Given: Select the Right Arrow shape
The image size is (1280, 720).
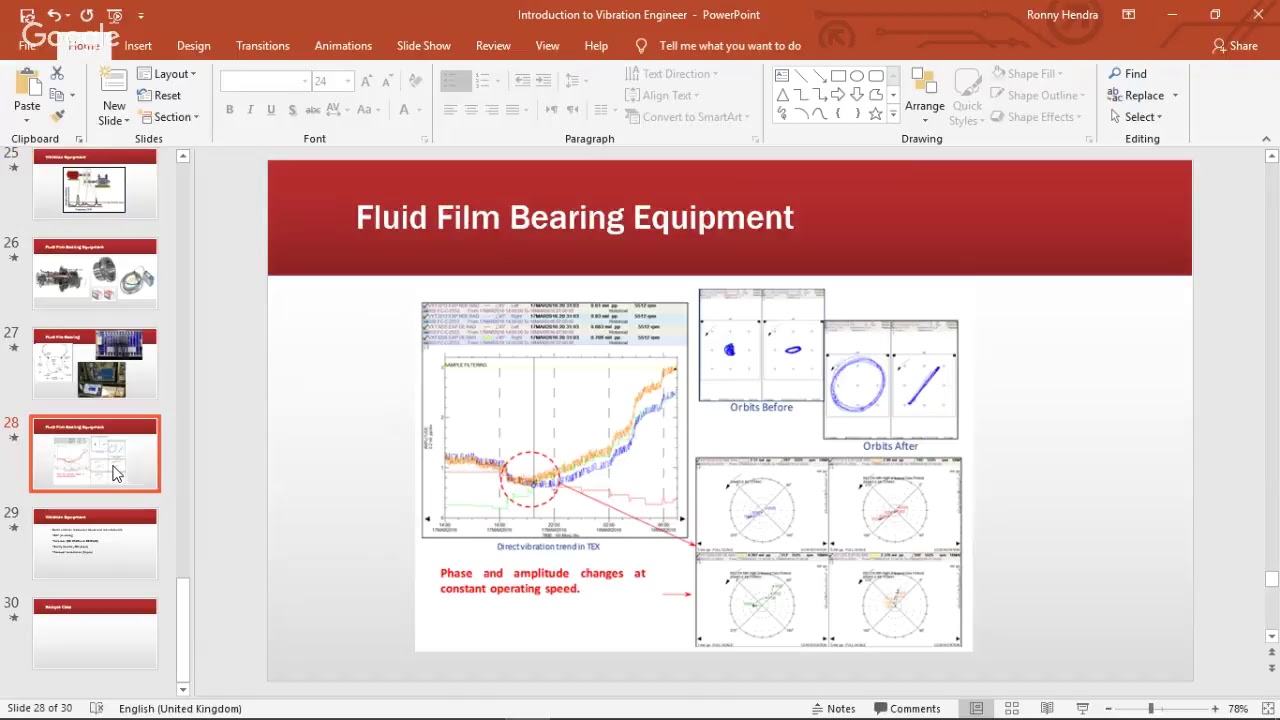Looking at the screenshot, I should (x=838, y=95).
